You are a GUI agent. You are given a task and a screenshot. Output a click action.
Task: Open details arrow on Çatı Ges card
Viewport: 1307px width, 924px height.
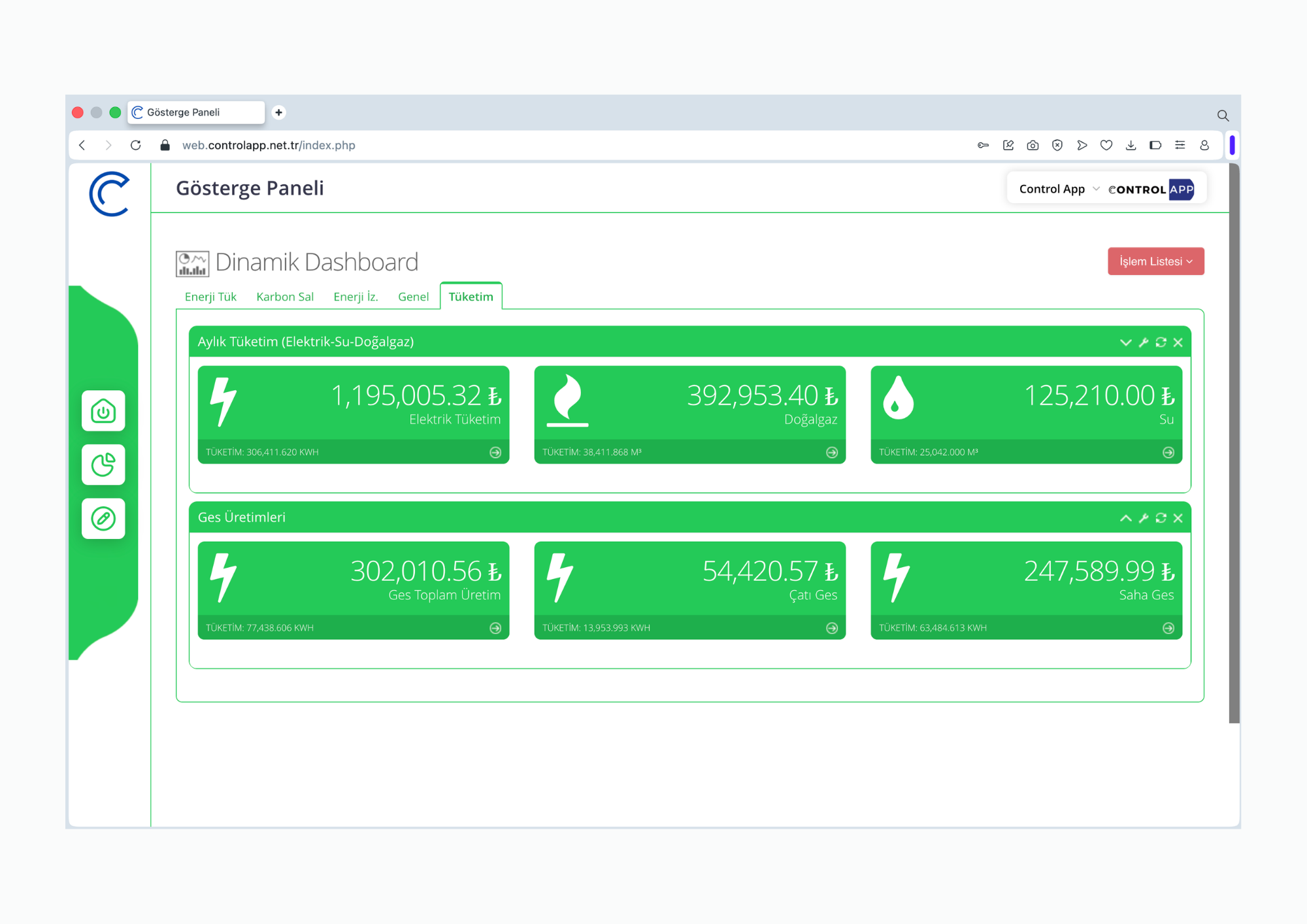tap(832, 628)
